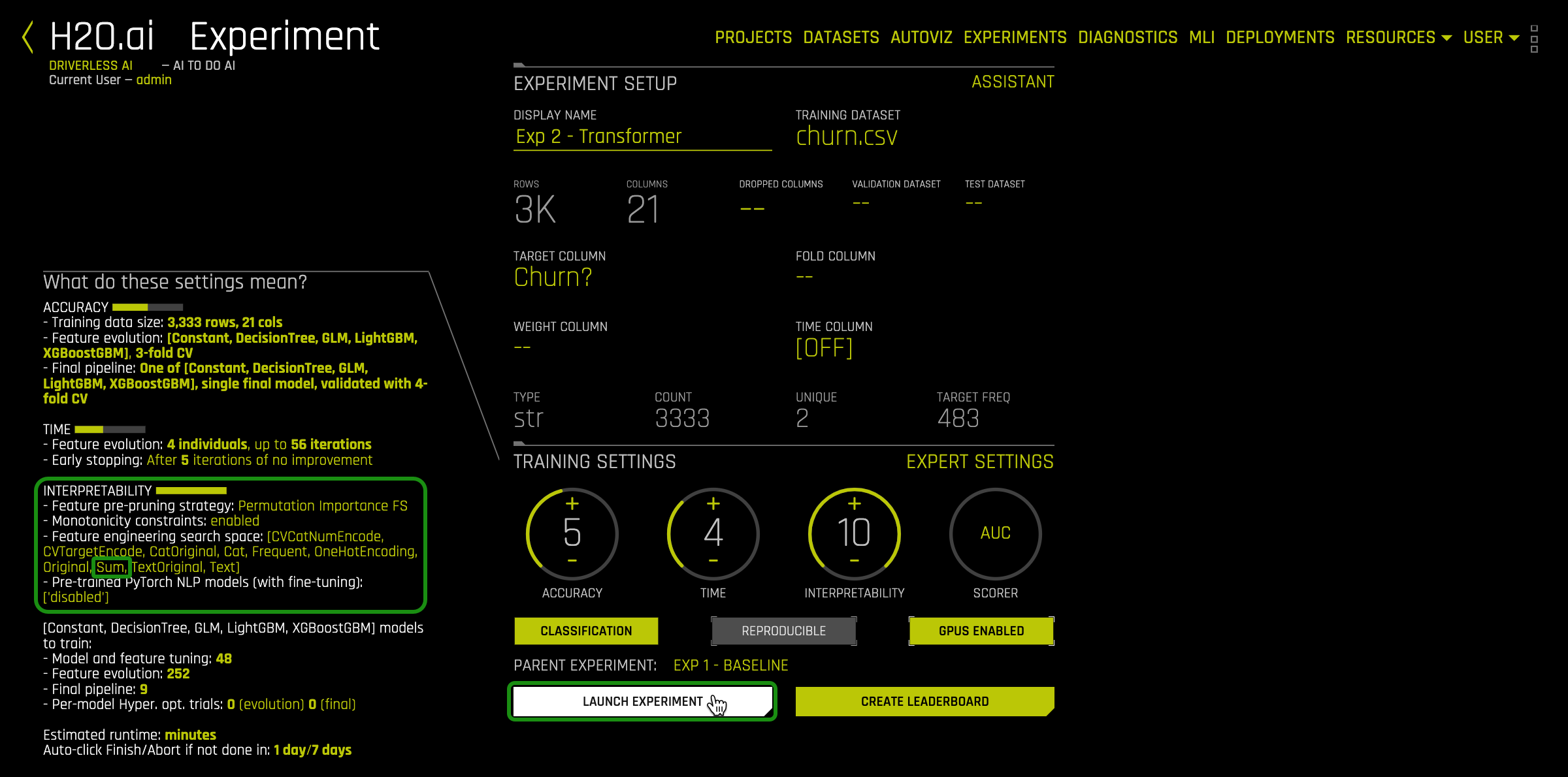Change the time column set to OFF

click(x=824, y=348)
